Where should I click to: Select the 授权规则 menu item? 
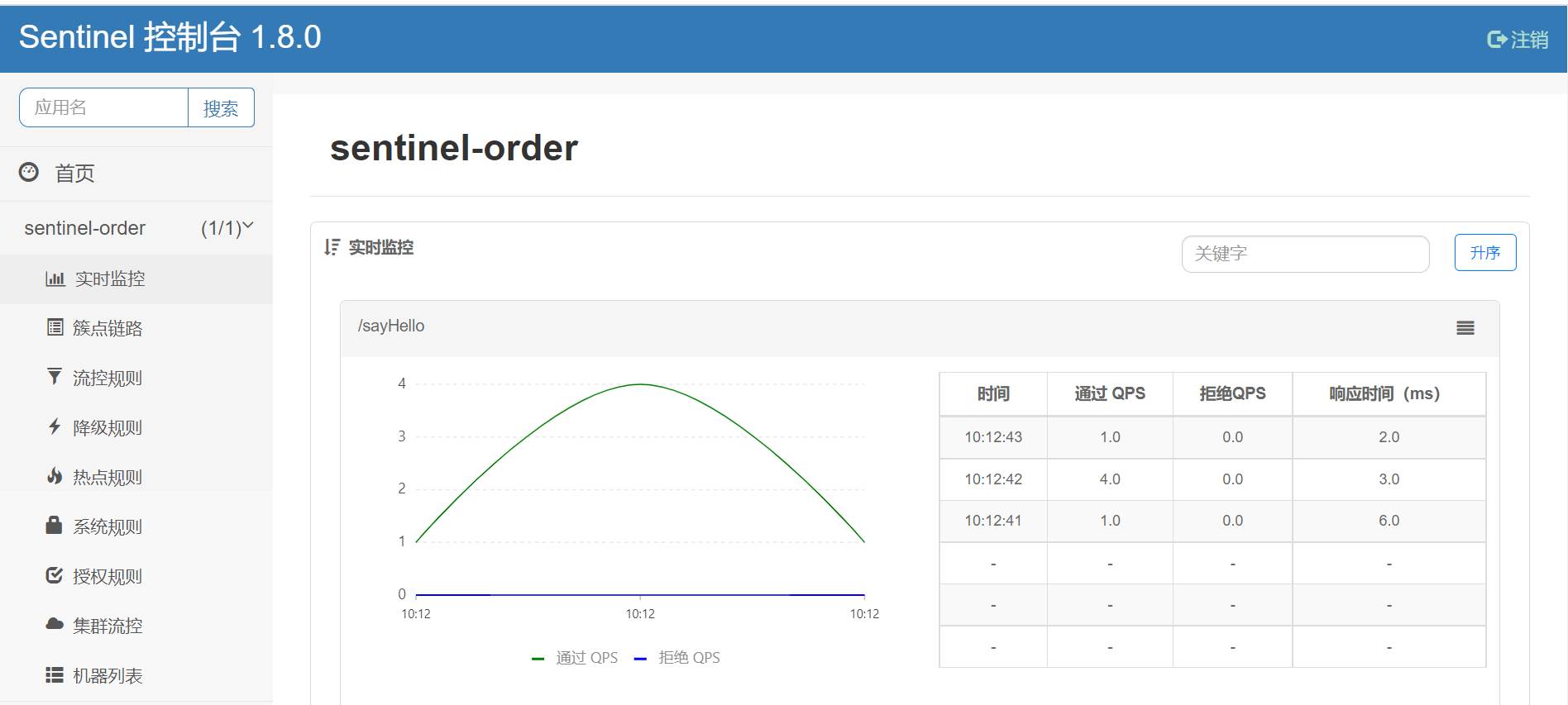[136, 577]
